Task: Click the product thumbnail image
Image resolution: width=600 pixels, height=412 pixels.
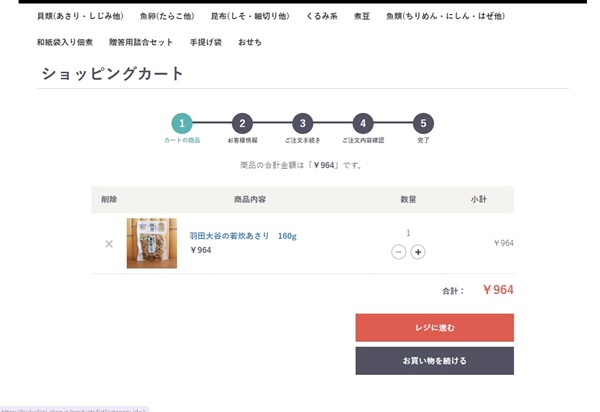Action: [151, 243]
